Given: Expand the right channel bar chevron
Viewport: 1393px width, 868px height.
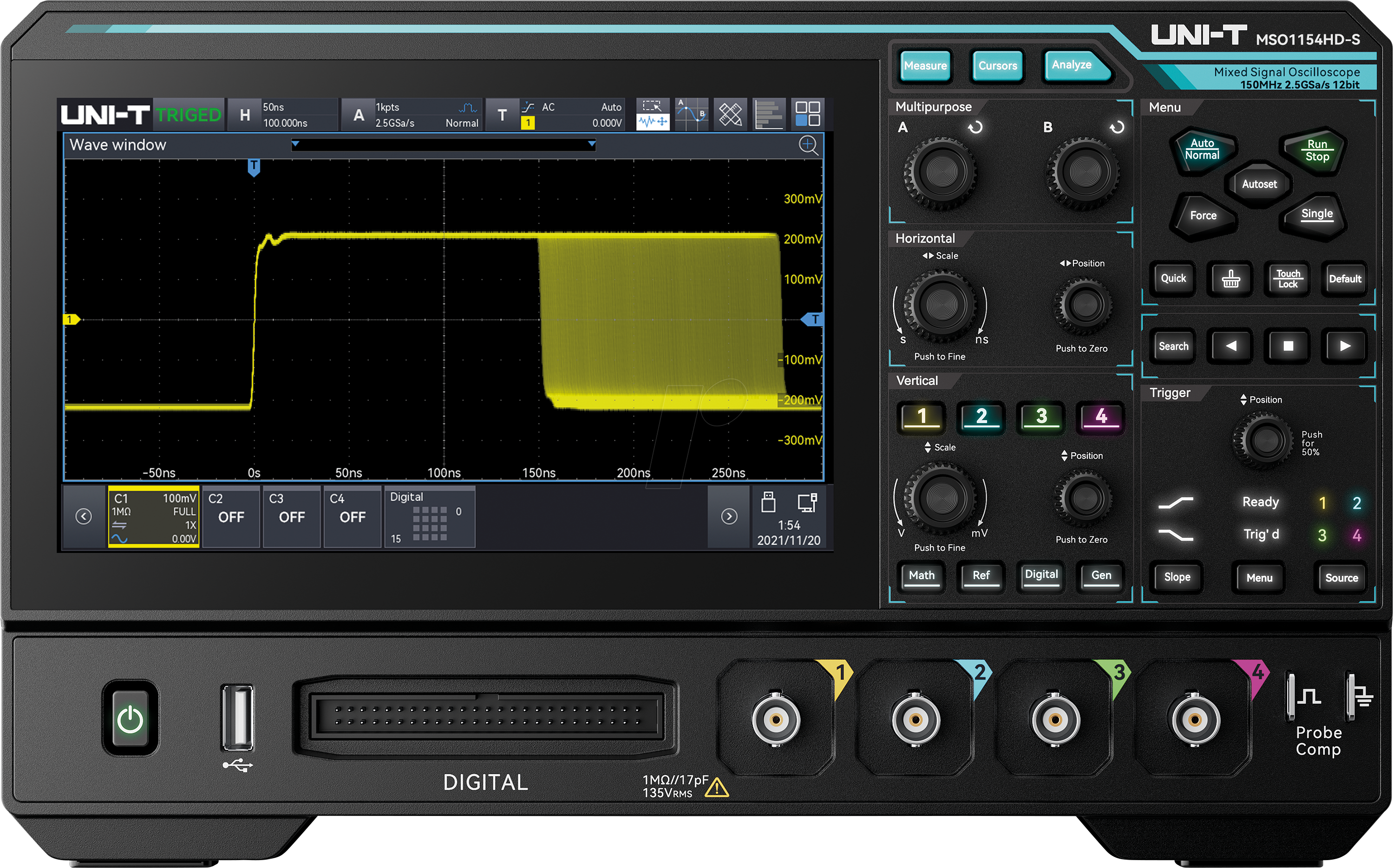Looking at the screenshot, I should coord(729,516).
